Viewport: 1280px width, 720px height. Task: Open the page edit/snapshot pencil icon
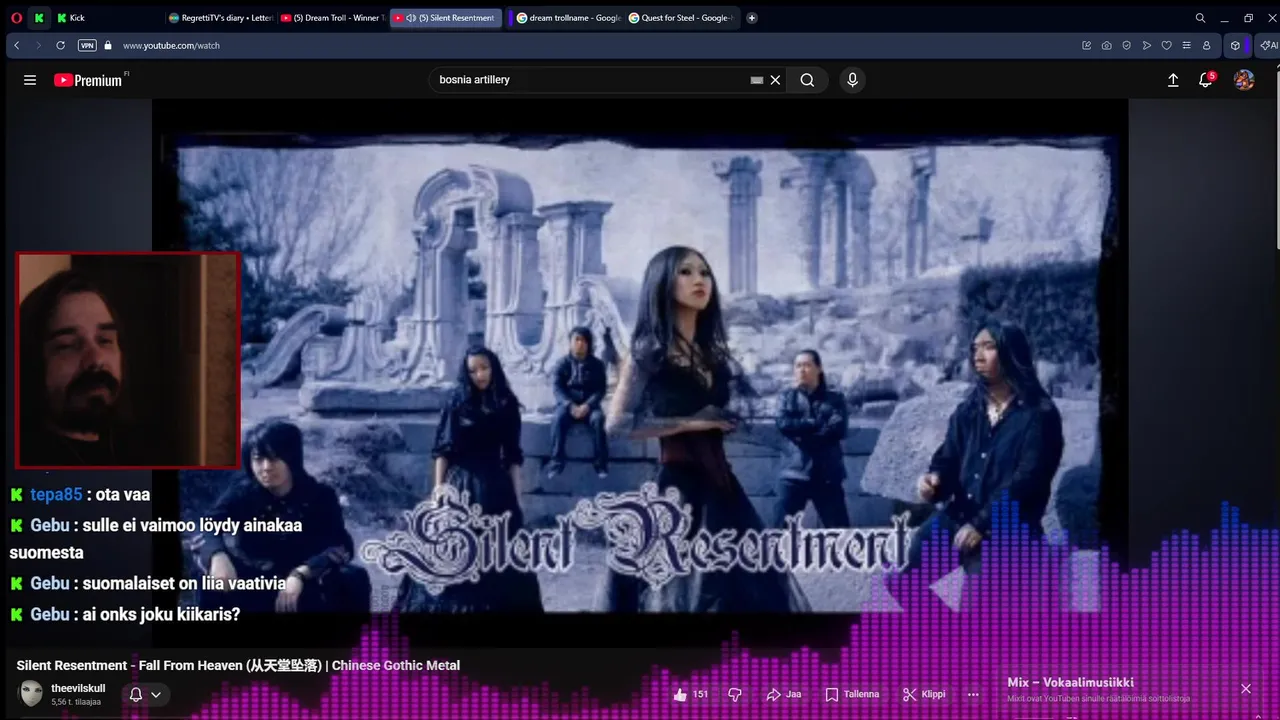[x=1087, y=45]
